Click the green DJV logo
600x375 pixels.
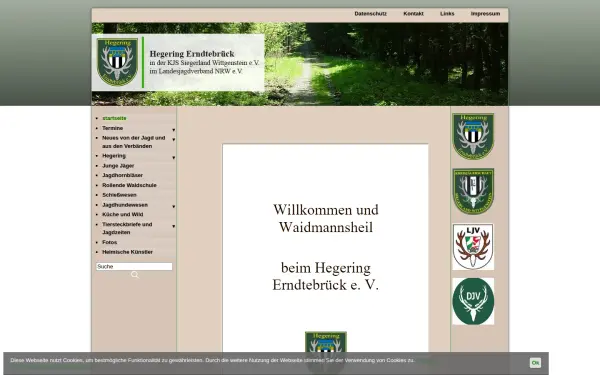473,302
